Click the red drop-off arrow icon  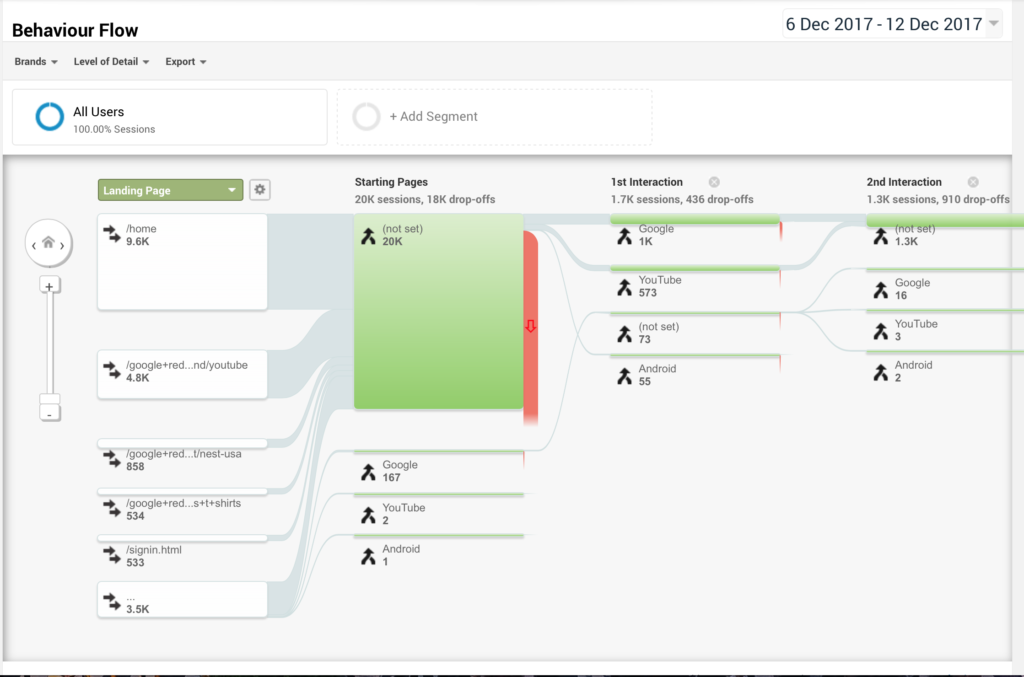click(531, 326)
